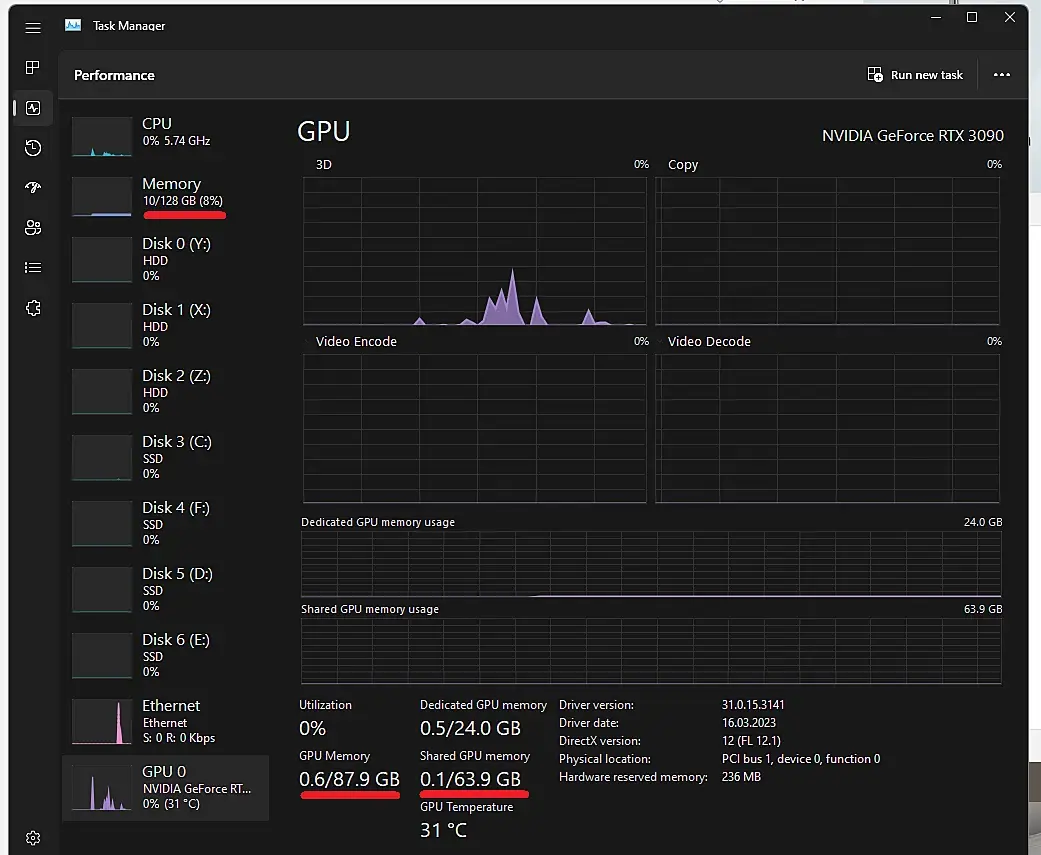Open the 3D graph engine dropdown
Viewport: 1041px width, 855px height.
[x=325, y=165]
